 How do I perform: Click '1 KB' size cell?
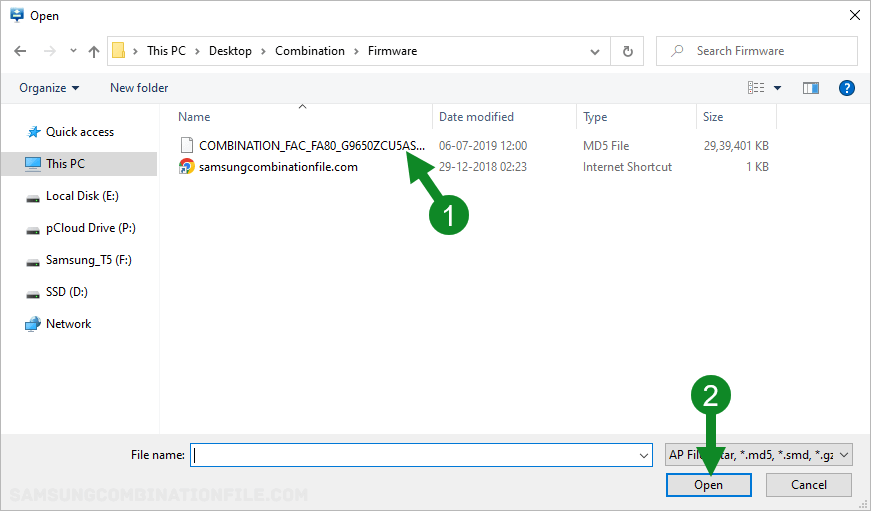tap(757, 167)
